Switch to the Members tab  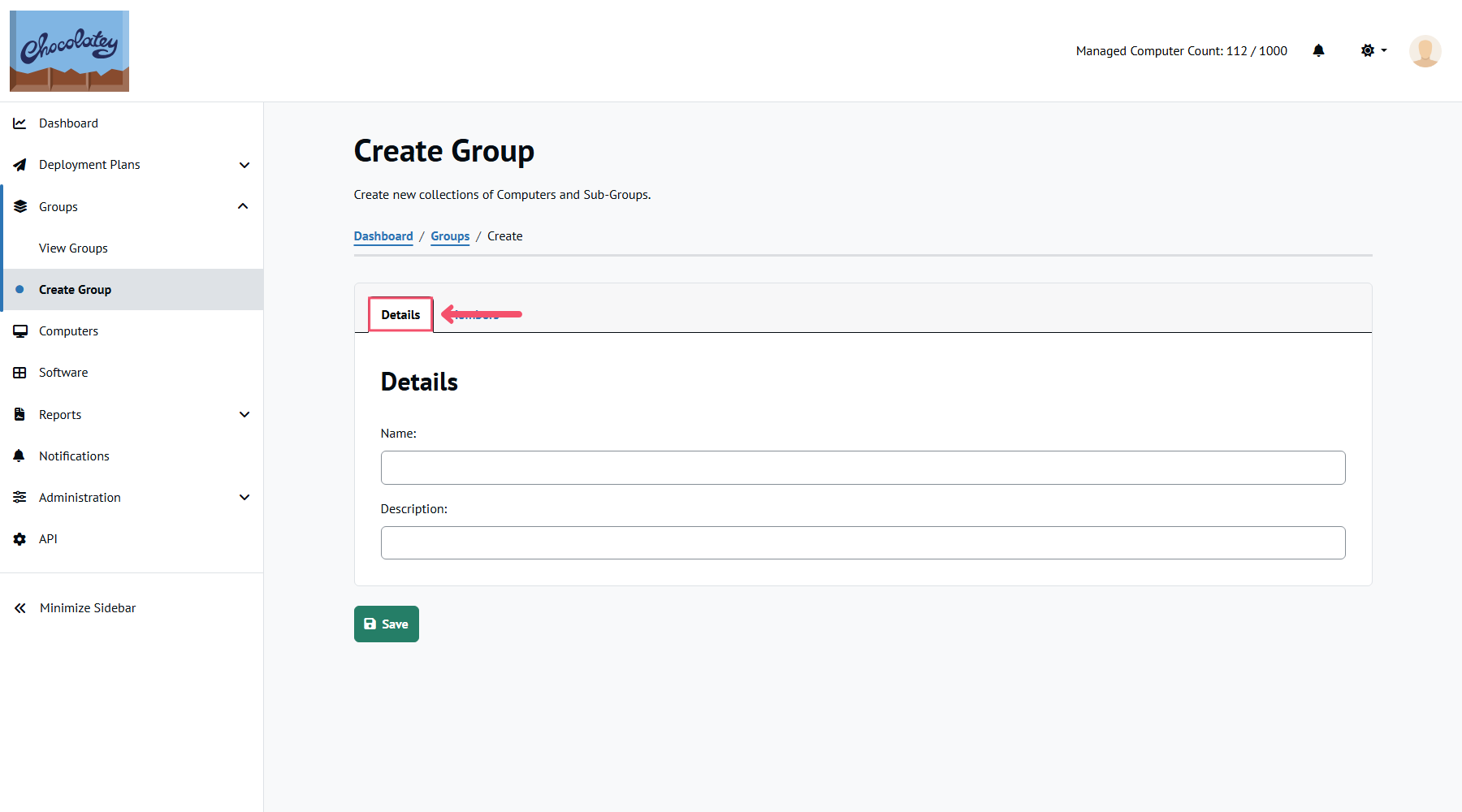click(476, 315)
